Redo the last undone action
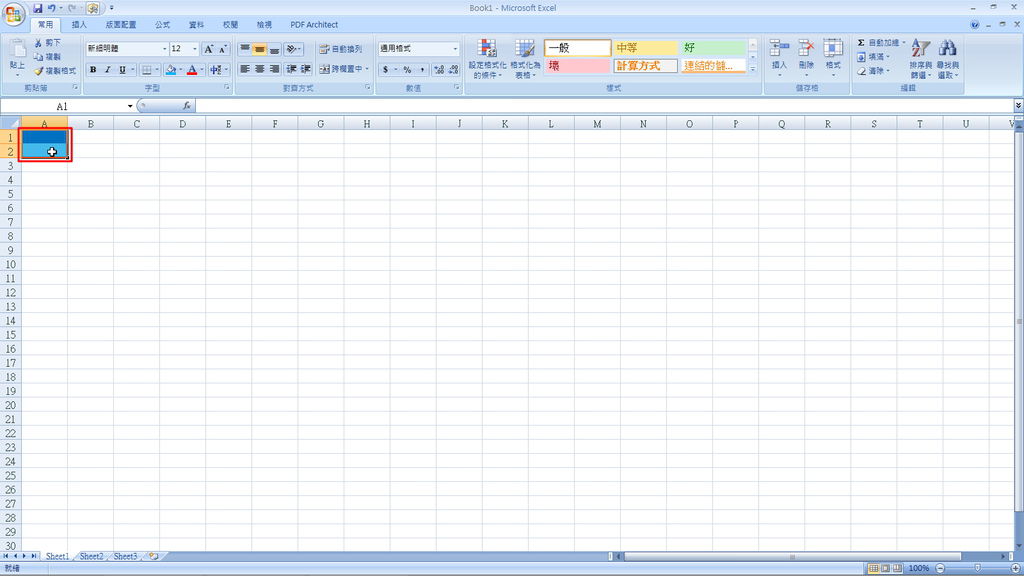The width and height of the screenshot is (1024, 576). 72,8
